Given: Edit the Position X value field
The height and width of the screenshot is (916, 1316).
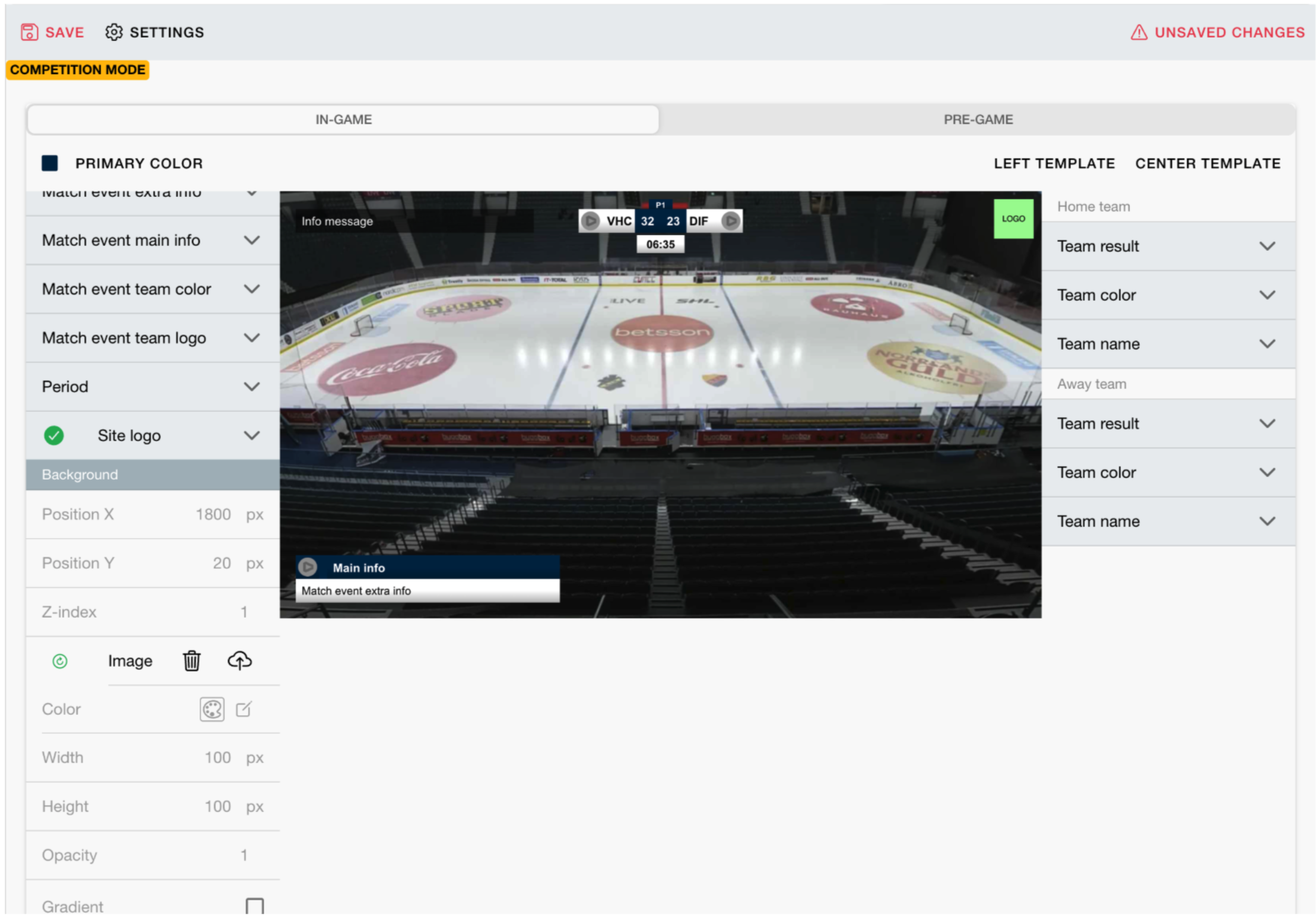Looking at the screenshot, I should 213,514.
